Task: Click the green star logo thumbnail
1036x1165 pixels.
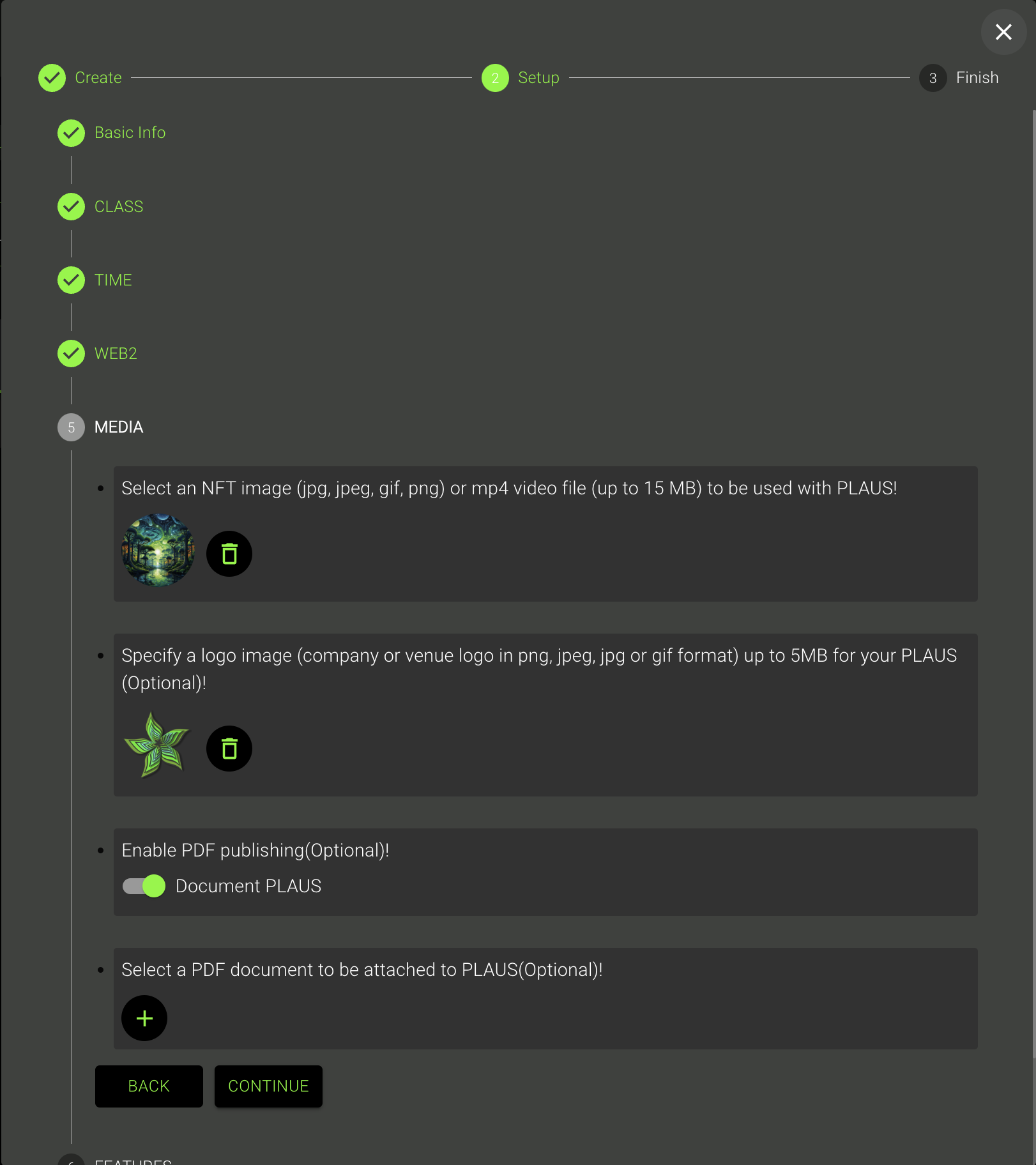Action: [156, 745]
